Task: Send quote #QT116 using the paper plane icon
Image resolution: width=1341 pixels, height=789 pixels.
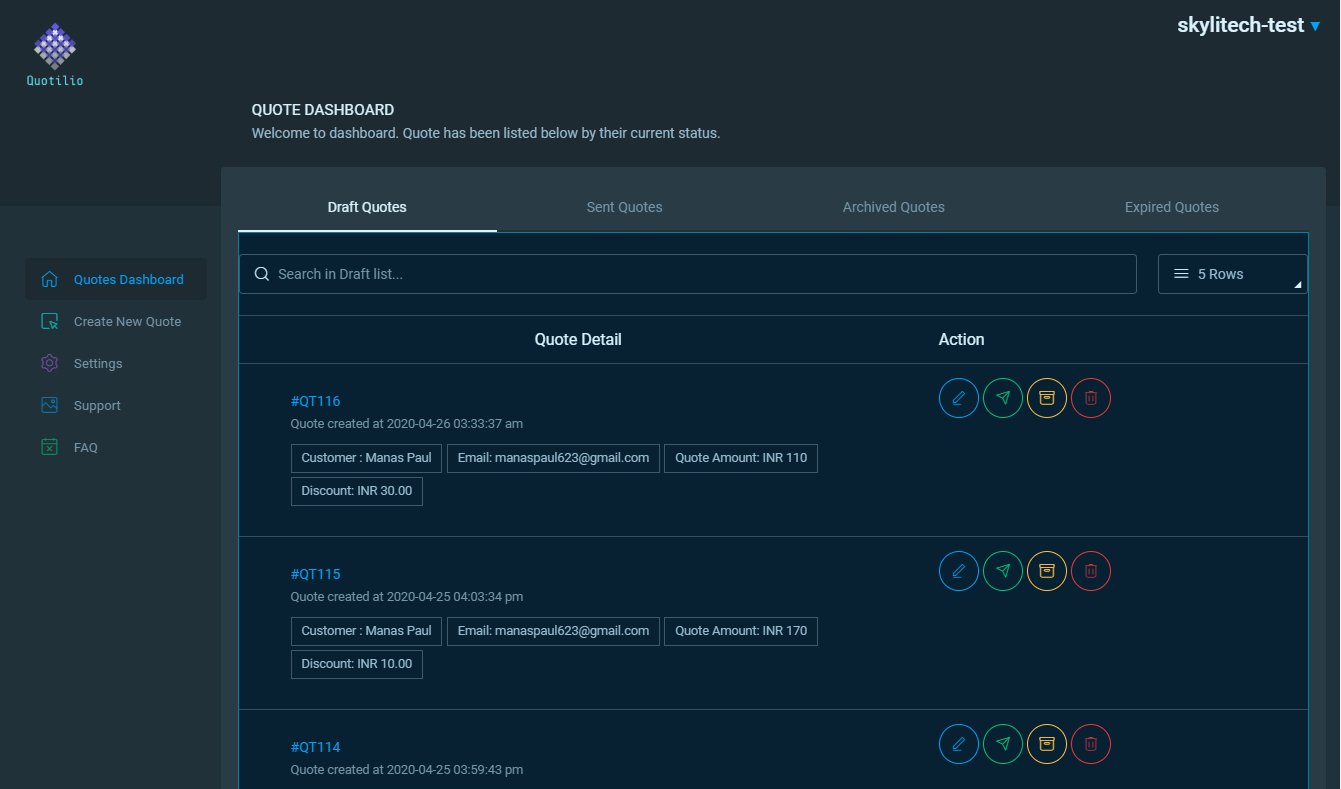Action: (x=1003, y=398)
